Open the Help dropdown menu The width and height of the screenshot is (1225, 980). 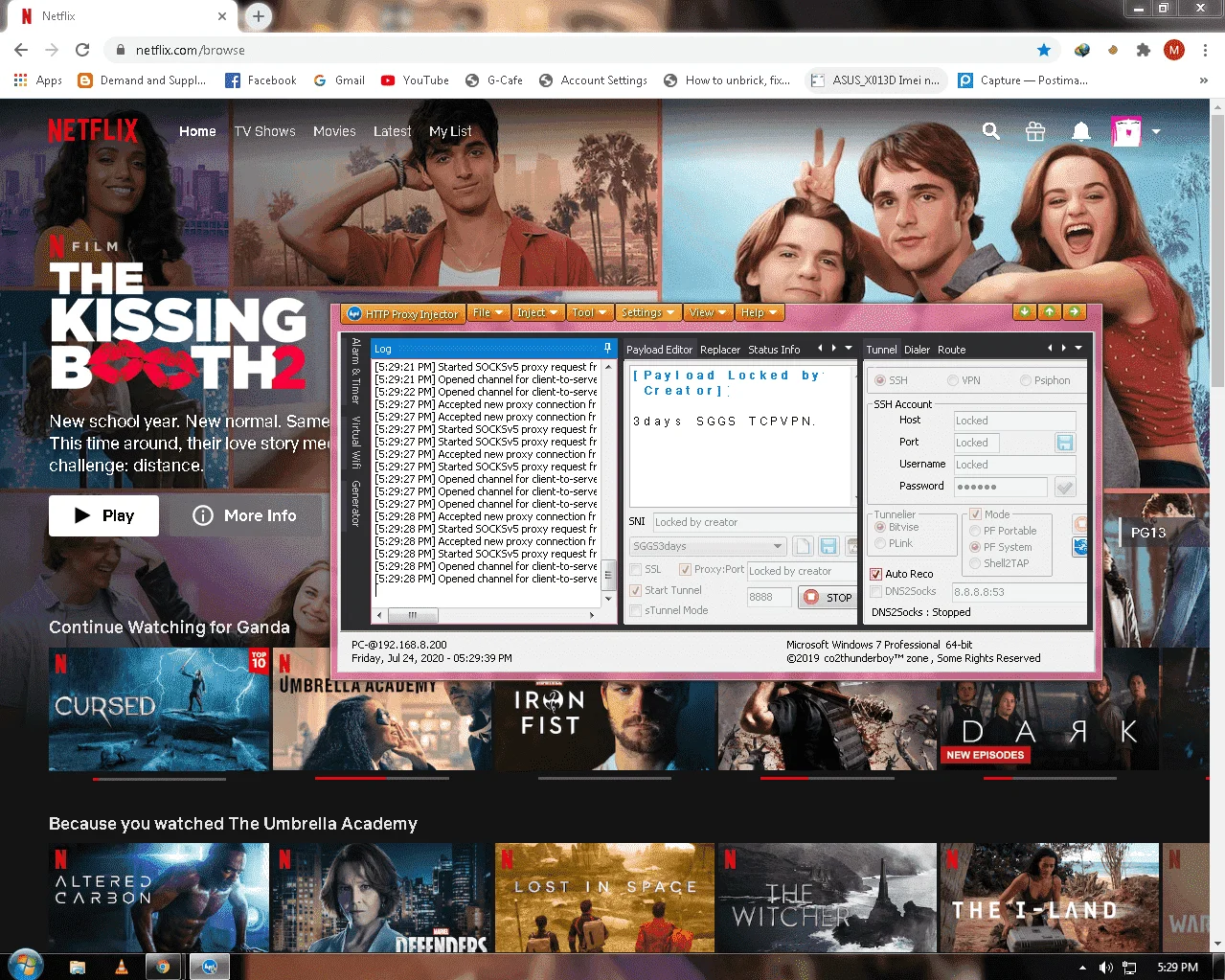(759, 312)
